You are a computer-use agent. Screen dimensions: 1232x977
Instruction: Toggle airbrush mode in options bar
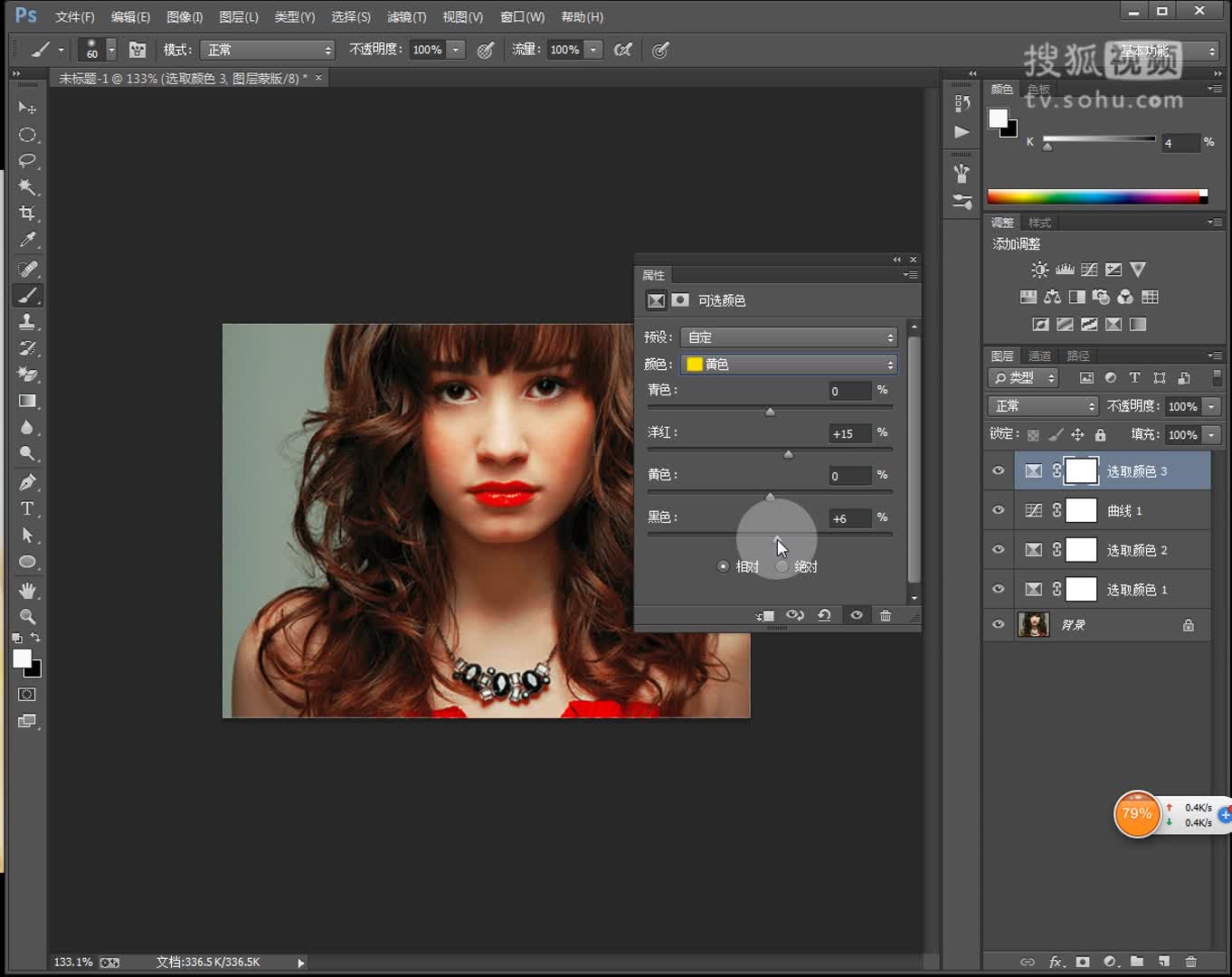coord(623,50)
